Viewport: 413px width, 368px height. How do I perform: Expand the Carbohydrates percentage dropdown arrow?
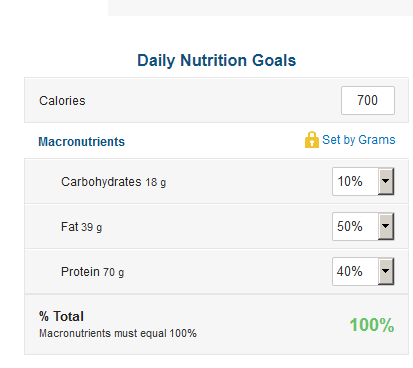click(386, 181)
